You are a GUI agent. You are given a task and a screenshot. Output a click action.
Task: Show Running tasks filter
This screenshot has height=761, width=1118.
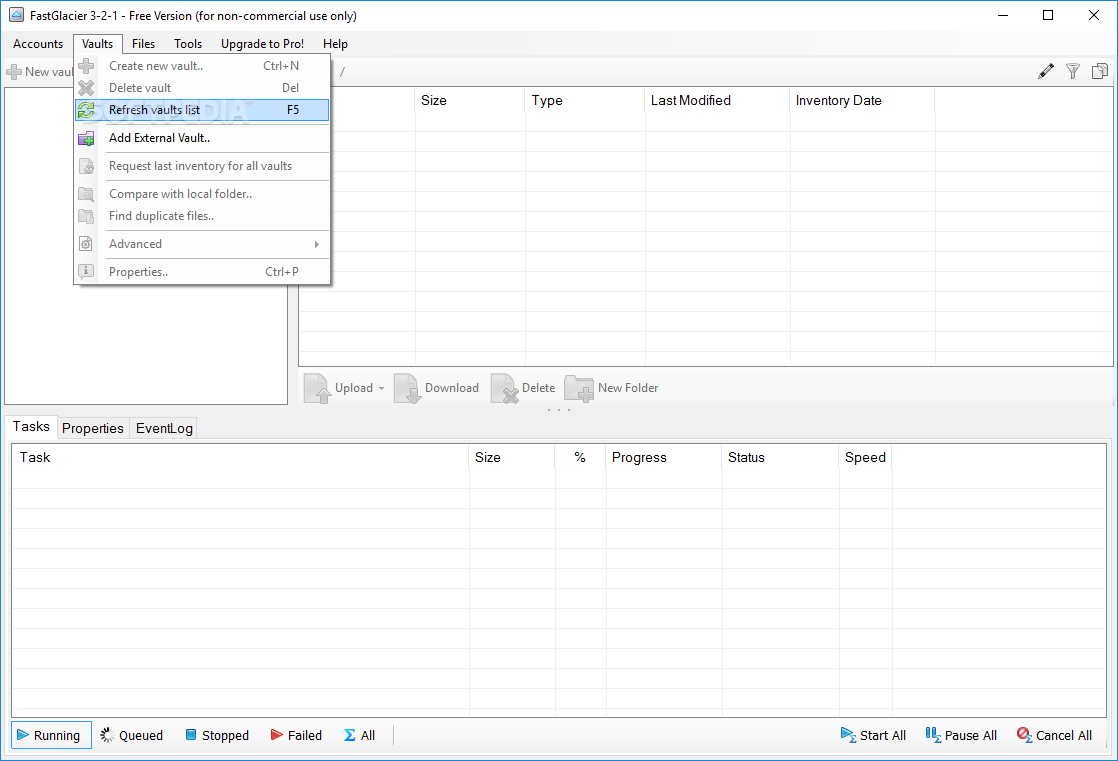[51, 735]
